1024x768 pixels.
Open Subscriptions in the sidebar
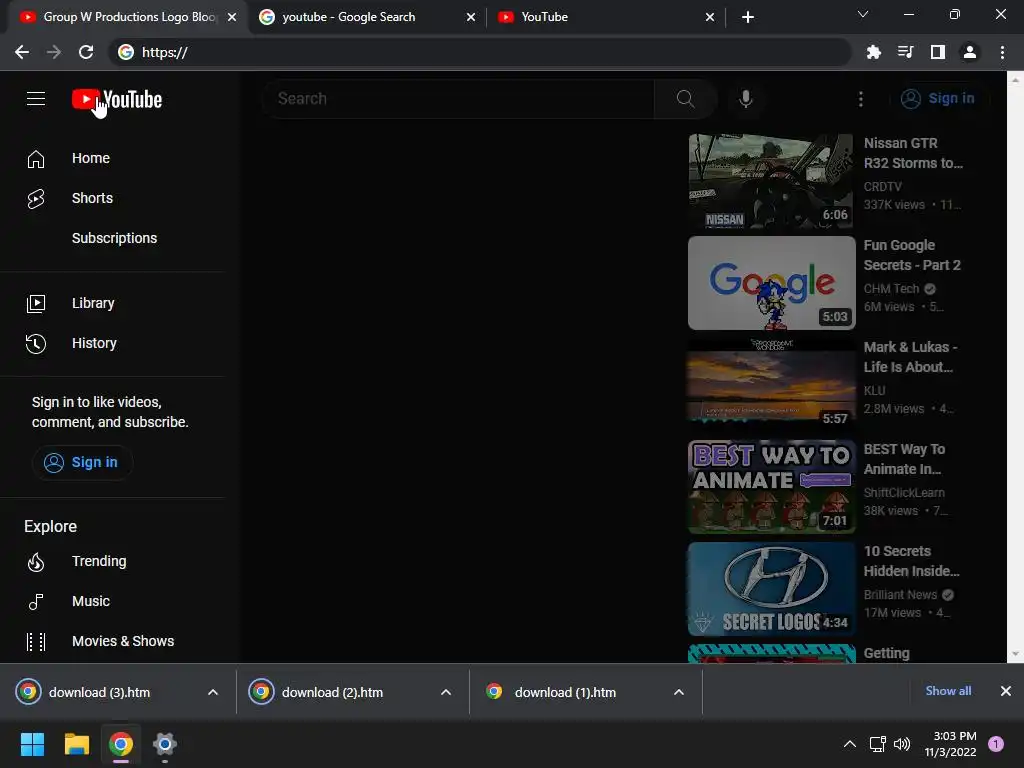(114, 238)
